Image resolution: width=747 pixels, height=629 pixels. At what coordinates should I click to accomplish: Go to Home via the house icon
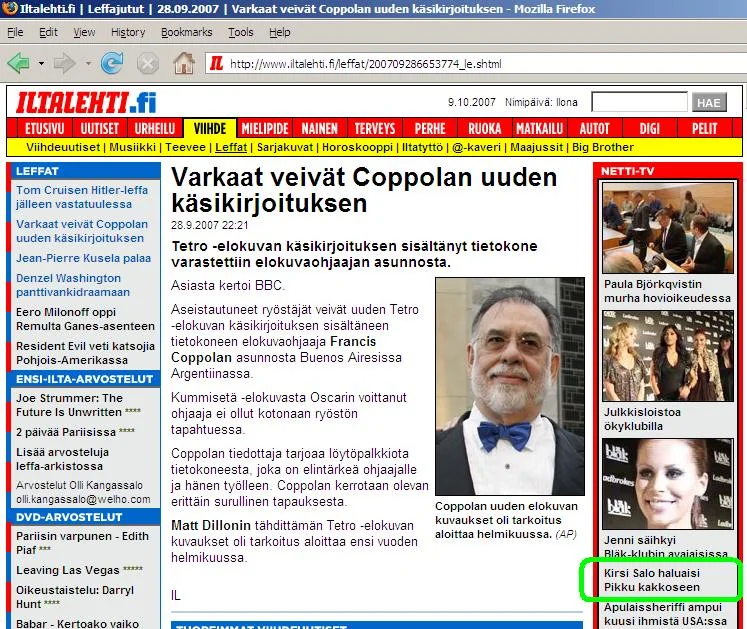coord(184,64)
